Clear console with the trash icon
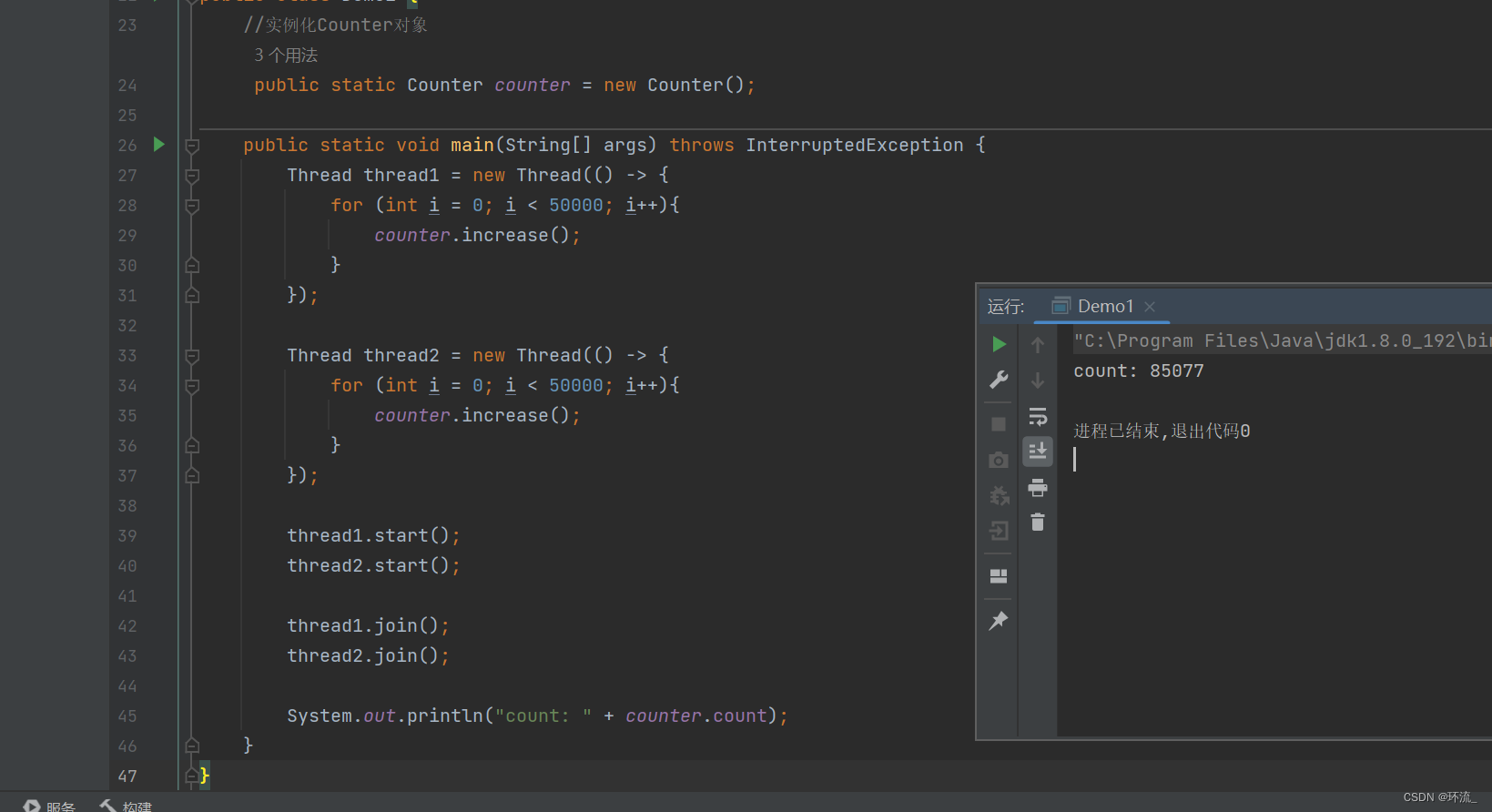The height and width of the screenshot is (812, 1492). pyautogui.click(x=1038, y=523)
